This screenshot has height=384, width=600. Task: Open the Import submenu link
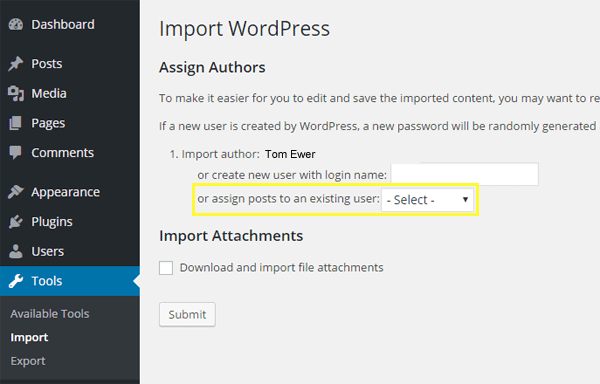point(29,338)
